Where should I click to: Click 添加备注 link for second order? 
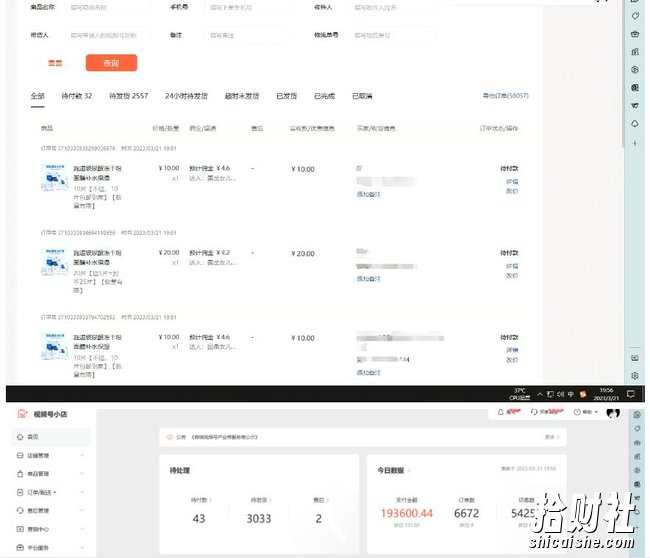369,279
